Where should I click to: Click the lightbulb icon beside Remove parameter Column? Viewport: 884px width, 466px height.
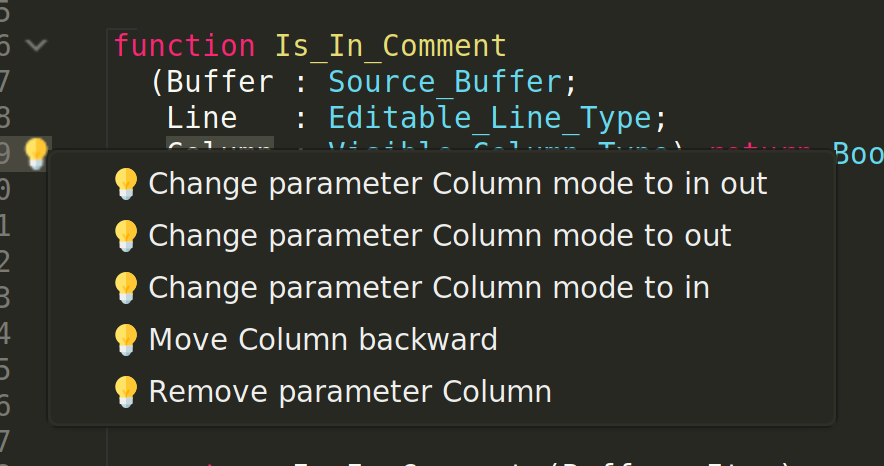[126, 392]
